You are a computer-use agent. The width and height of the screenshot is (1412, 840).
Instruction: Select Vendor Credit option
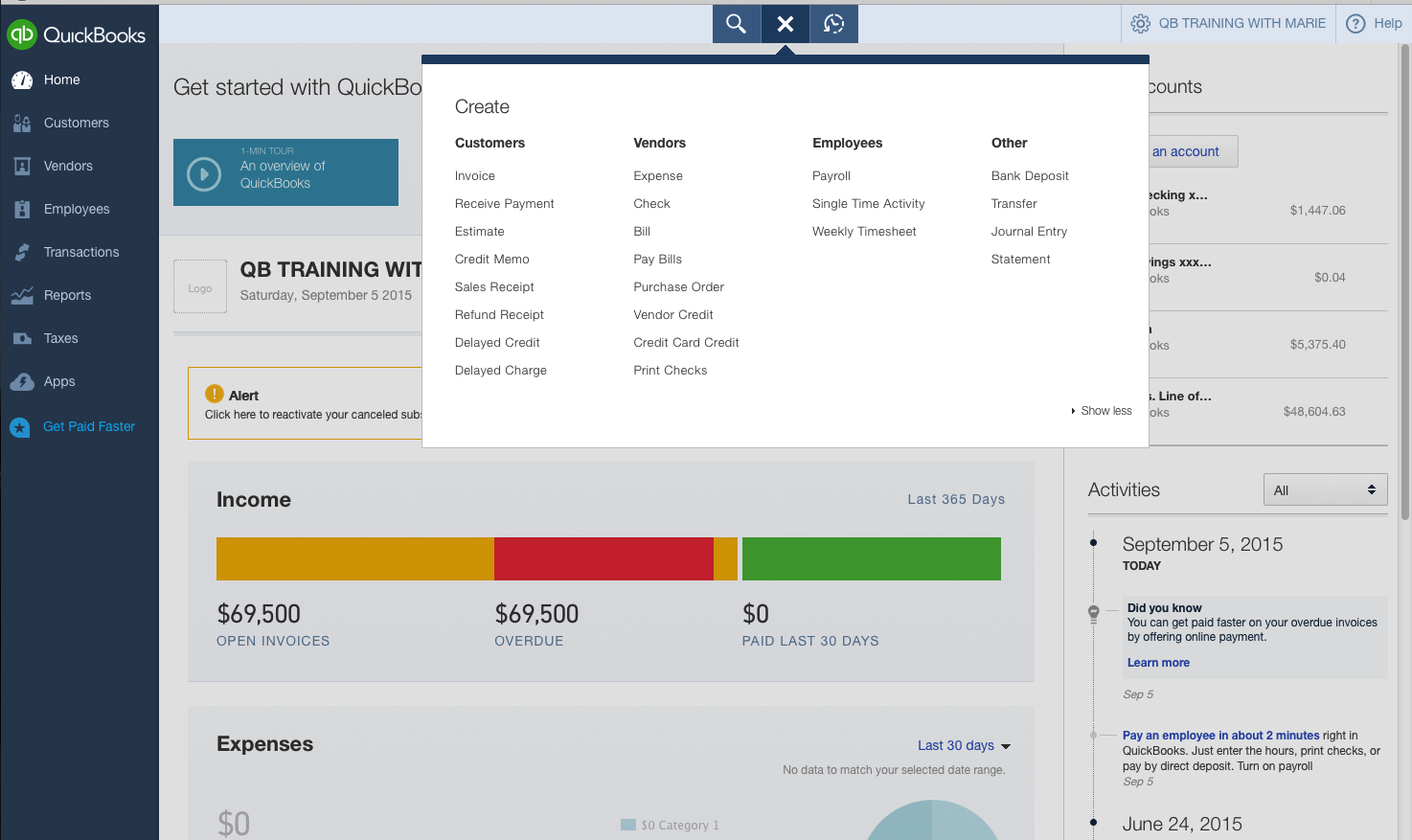coord(673,315)
